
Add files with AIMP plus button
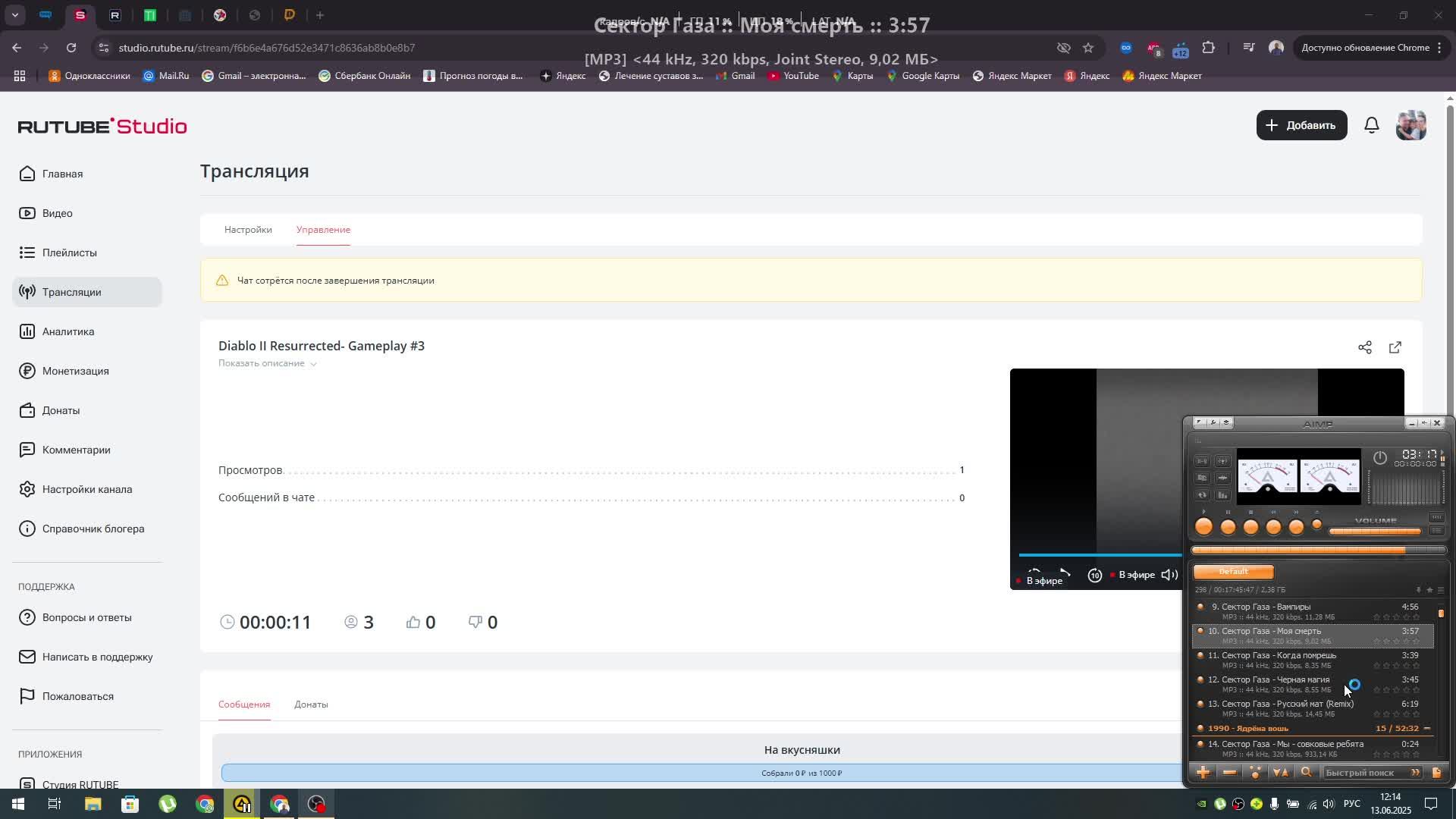1203,773
